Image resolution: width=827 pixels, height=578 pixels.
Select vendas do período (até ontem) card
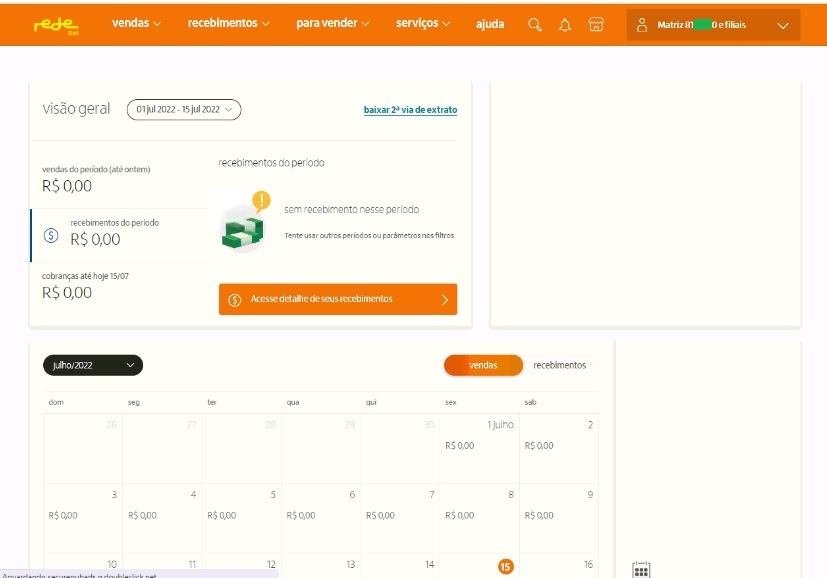(x=120, y=179)
